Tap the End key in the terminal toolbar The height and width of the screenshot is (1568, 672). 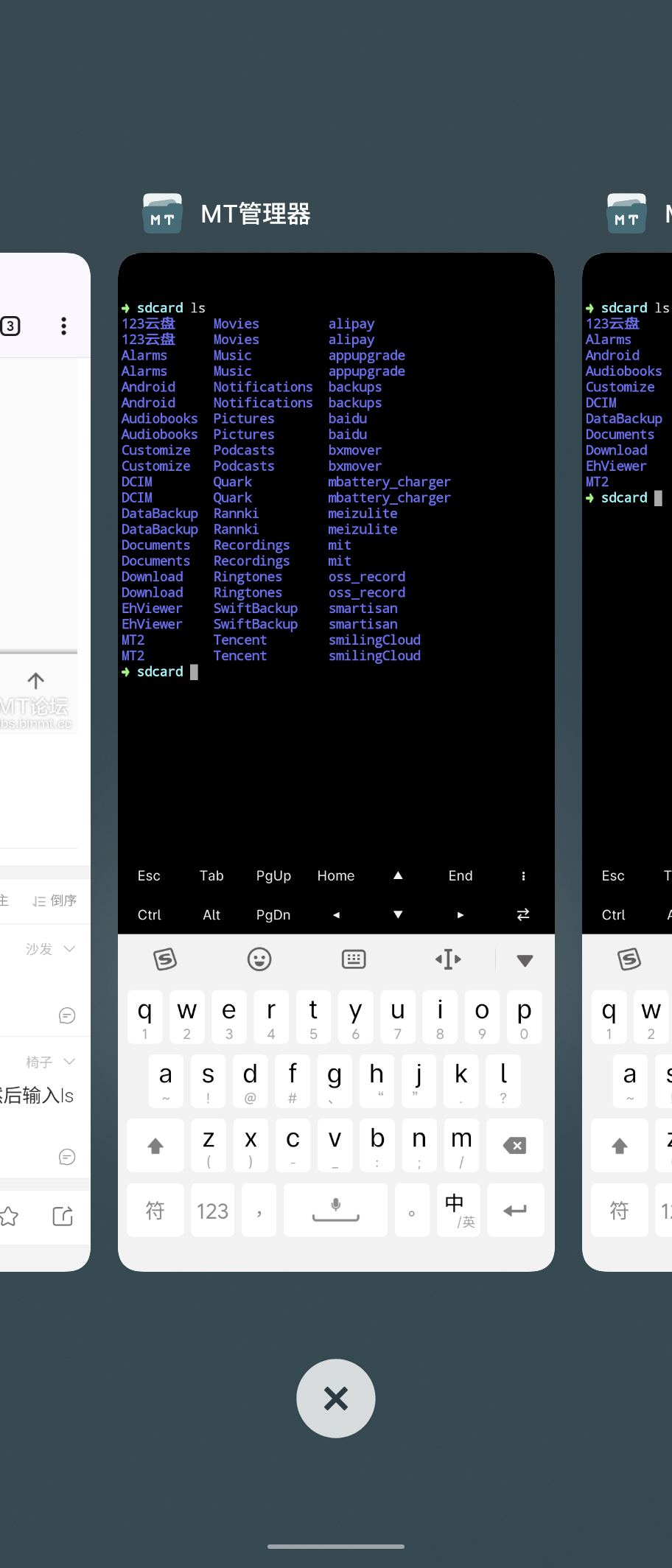tap(461, 875)
